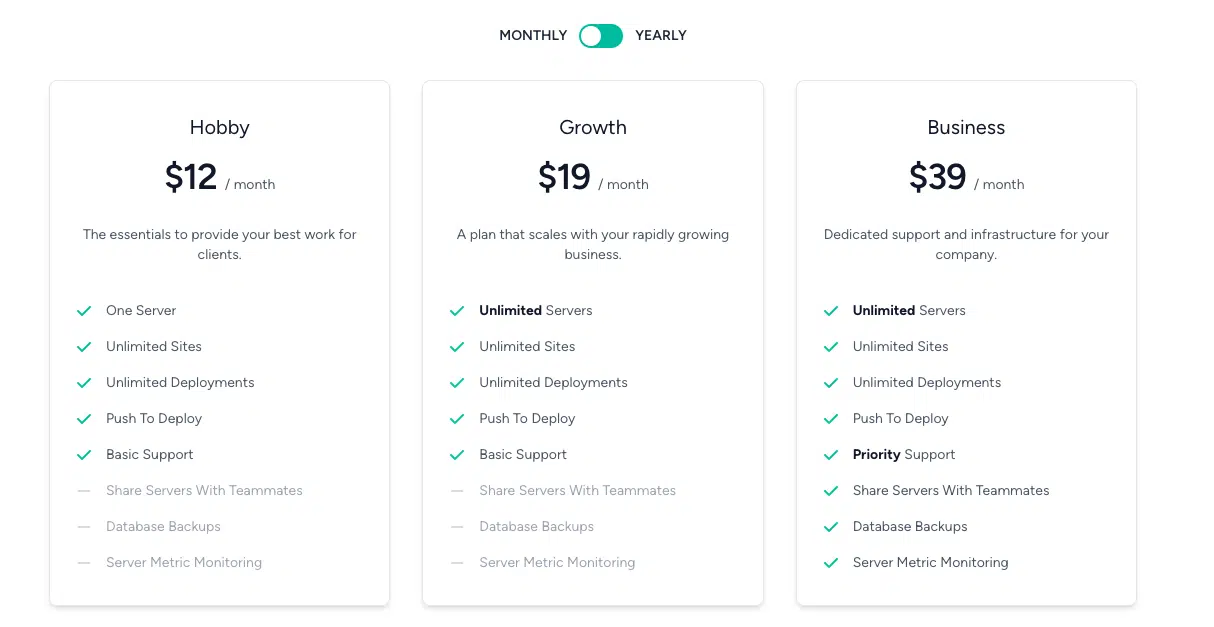Click the dash icon beside Database Backups in Growth

[458, 526]
